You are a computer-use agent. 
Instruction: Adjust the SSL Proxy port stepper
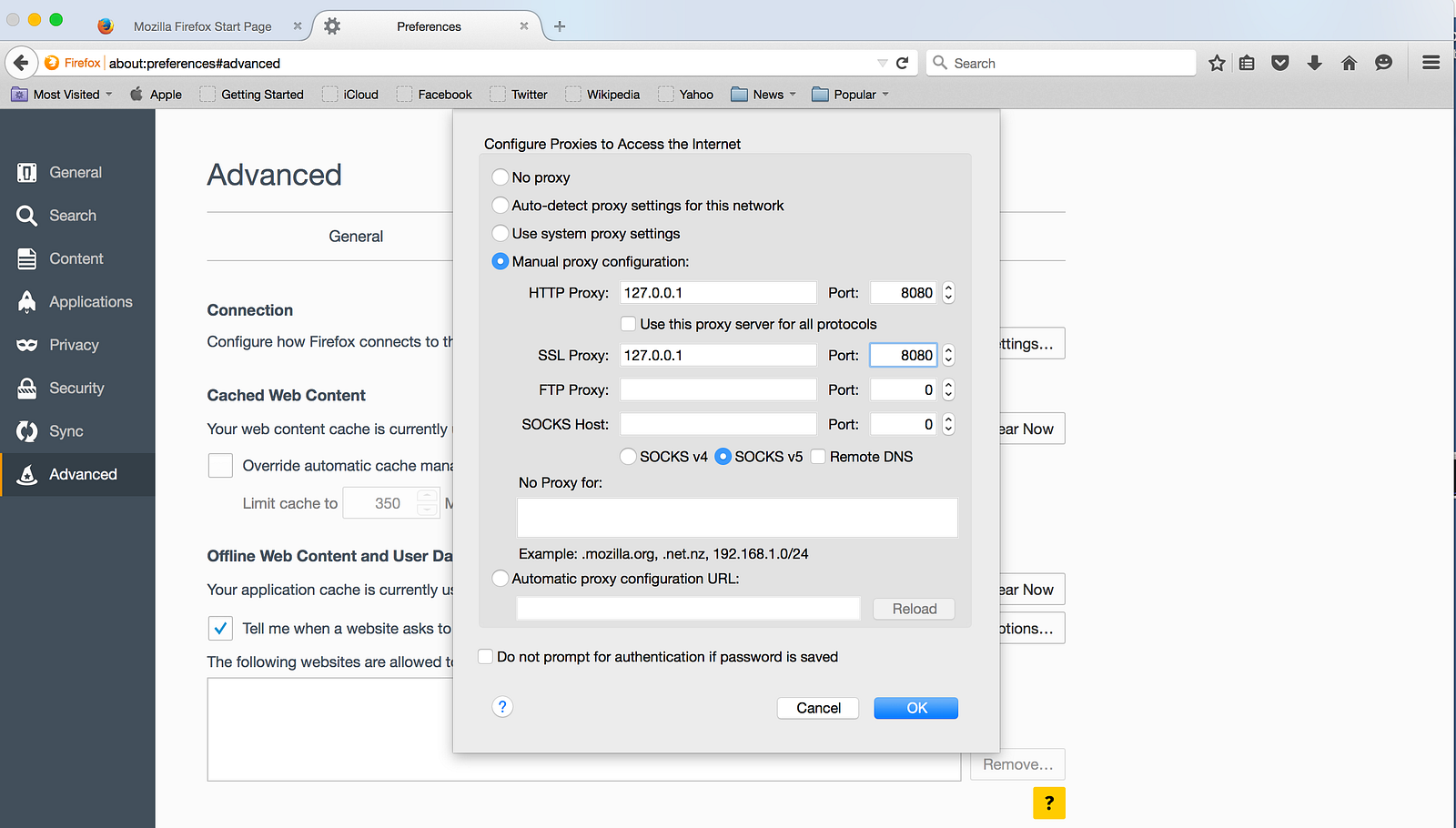tap(948, 356)
